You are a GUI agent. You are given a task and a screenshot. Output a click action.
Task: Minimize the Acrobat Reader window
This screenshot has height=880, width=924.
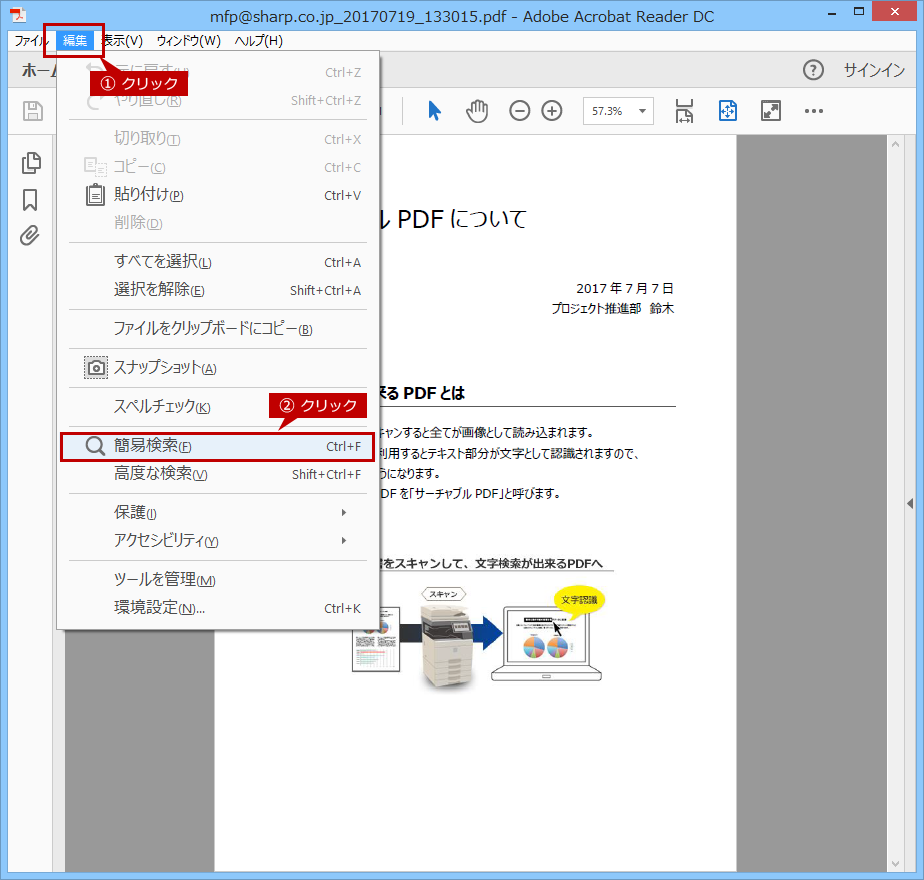(x=832, y=13)
